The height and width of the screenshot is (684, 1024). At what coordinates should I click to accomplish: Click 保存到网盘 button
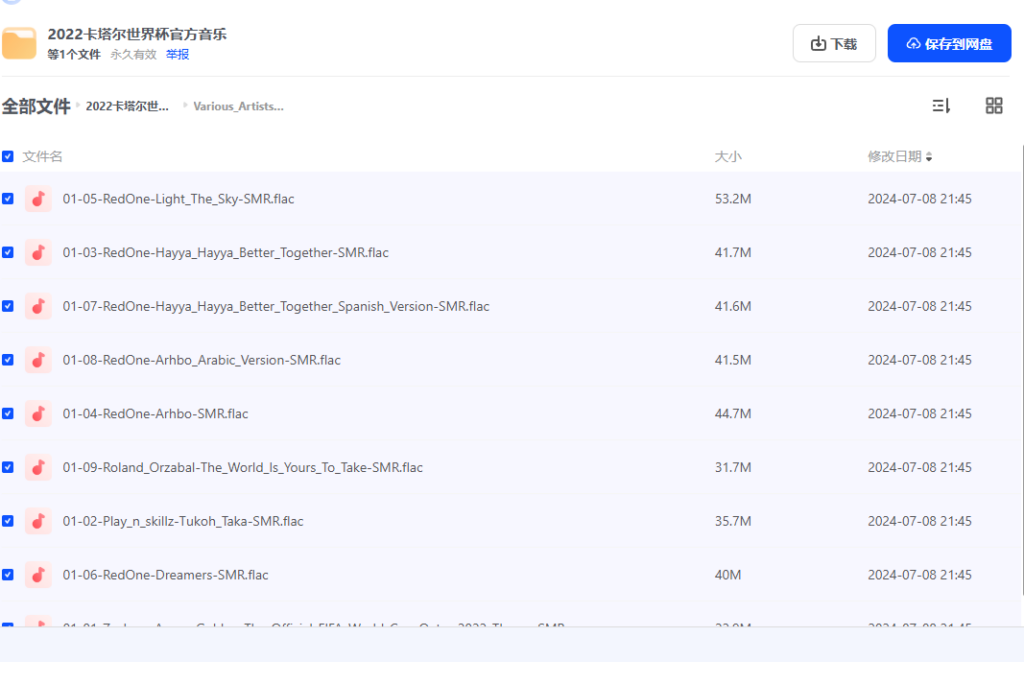(x=949, y=44)
